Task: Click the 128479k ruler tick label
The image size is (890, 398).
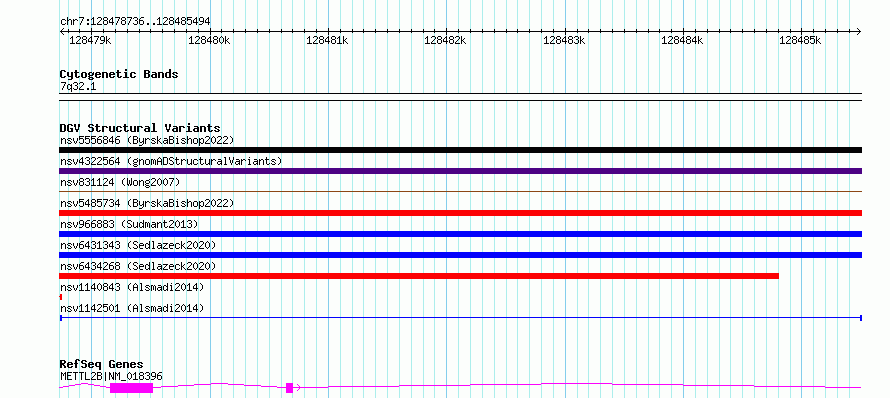Action: (90, 40)
